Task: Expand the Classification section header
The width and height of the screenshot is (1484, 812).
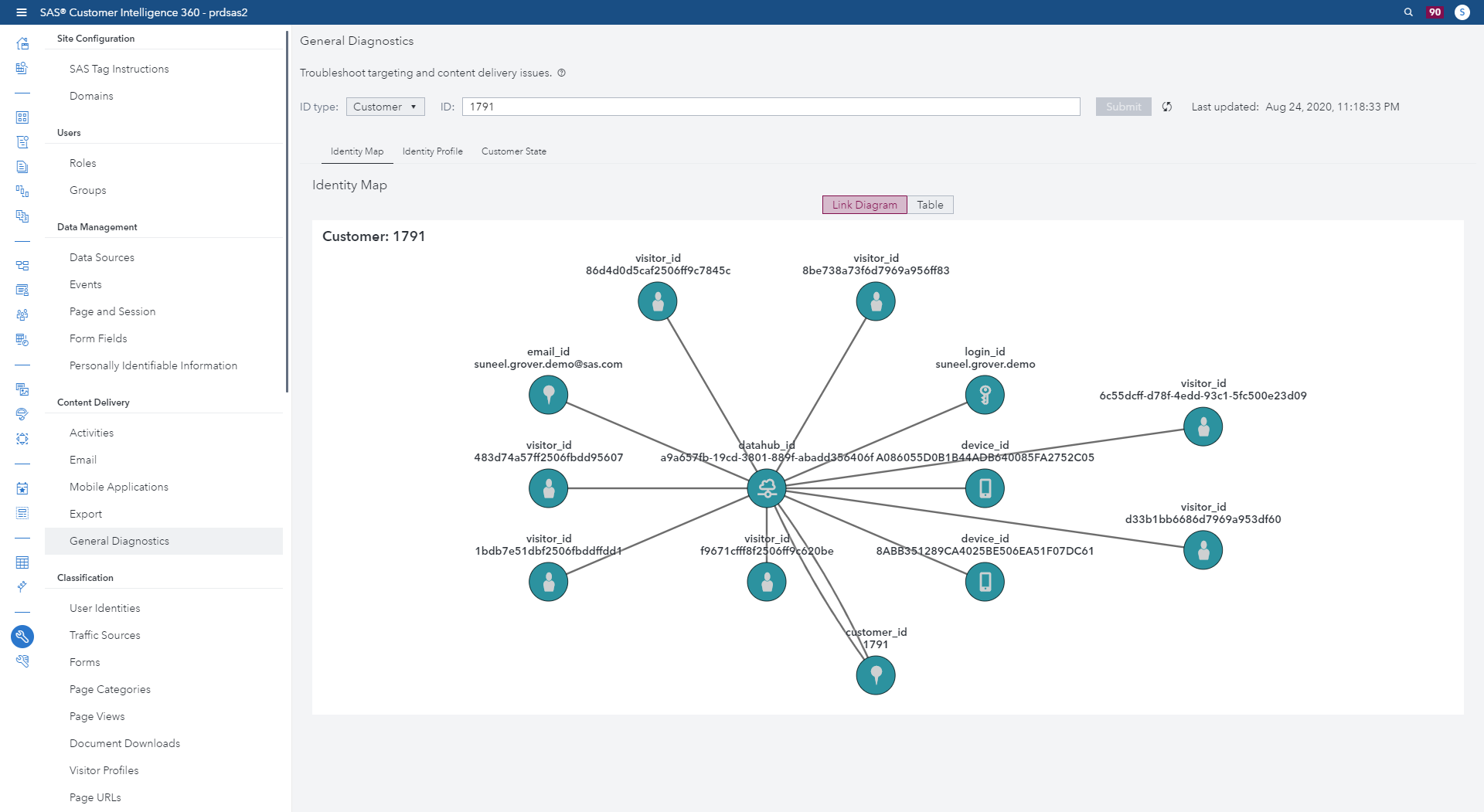Action: click(84, 577)
